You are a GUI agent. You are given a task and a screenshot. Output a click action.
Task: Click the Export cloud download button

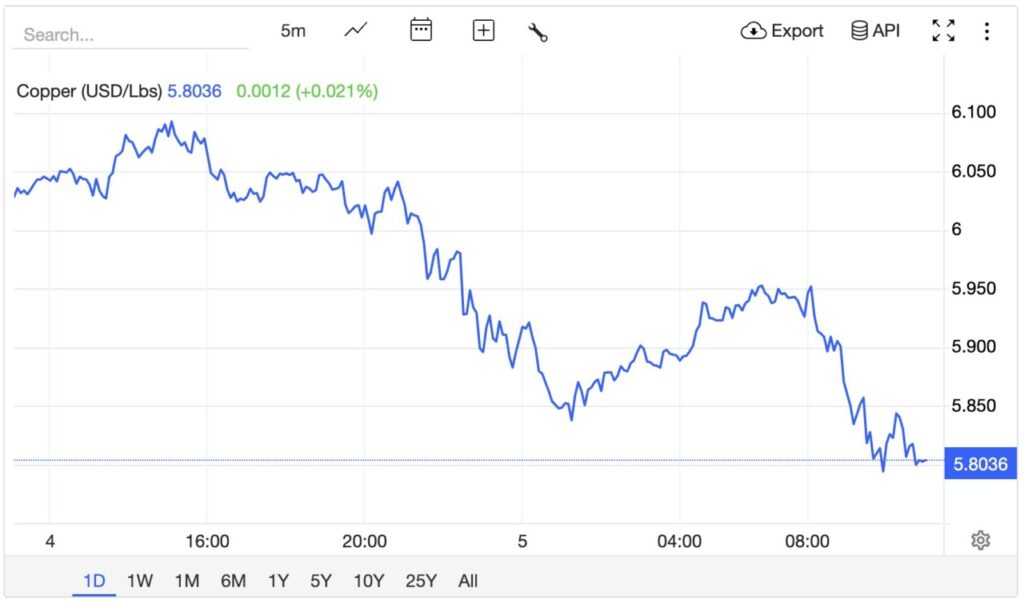coord(782,31)
